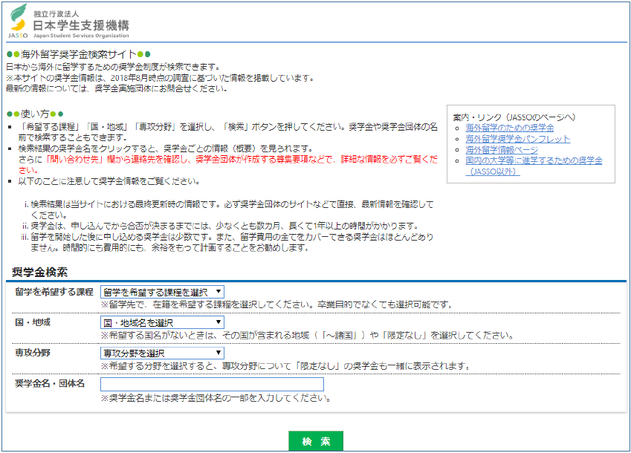Click the 専攻分野 label
Screen dimensions: 631x453
tap(33, 353)
